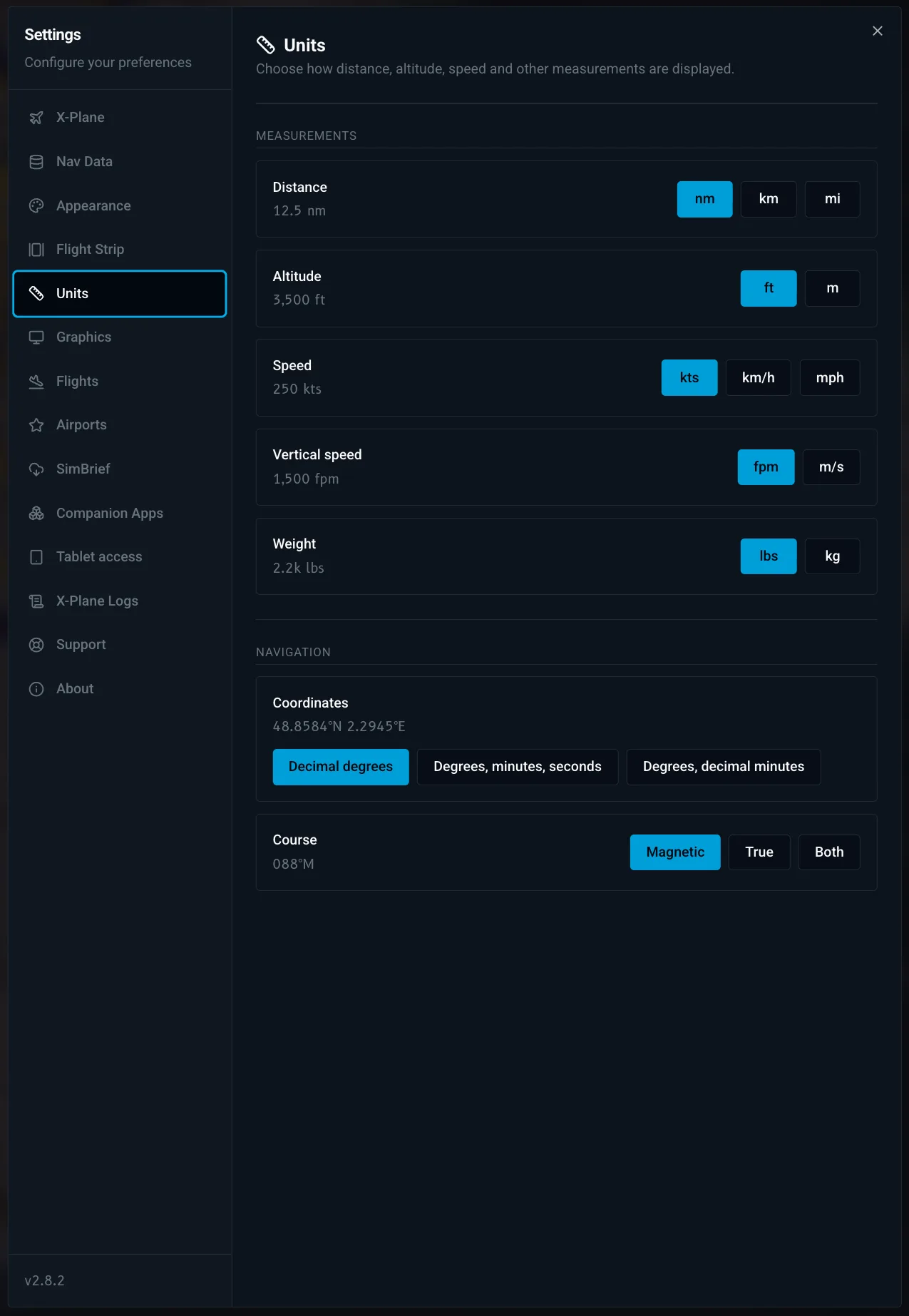Click the Companion Apps blocks icon

pos(36,514)
